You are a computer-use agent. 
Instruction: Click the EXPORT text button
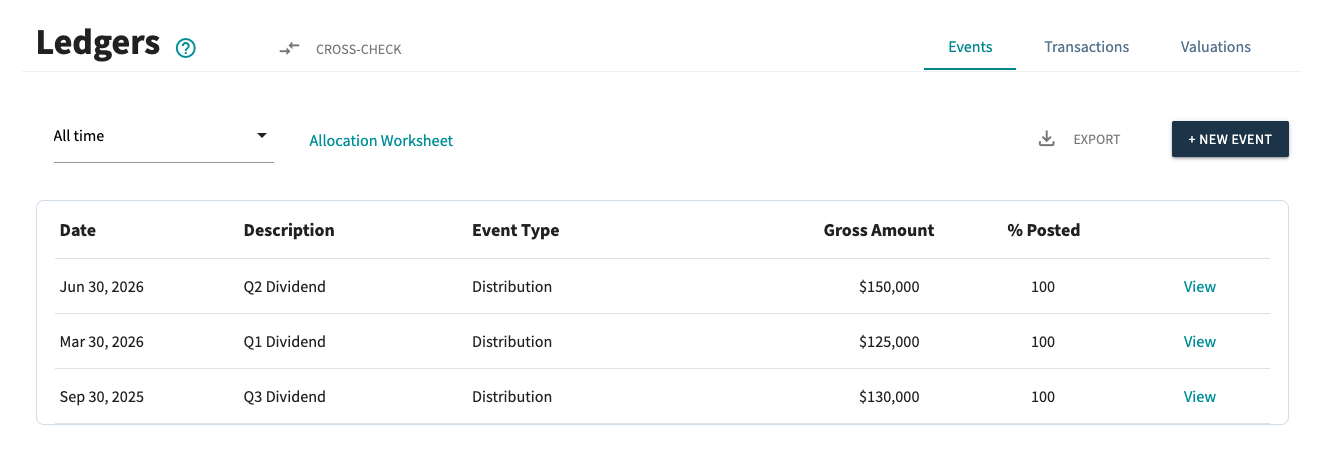pos(1096,140)
